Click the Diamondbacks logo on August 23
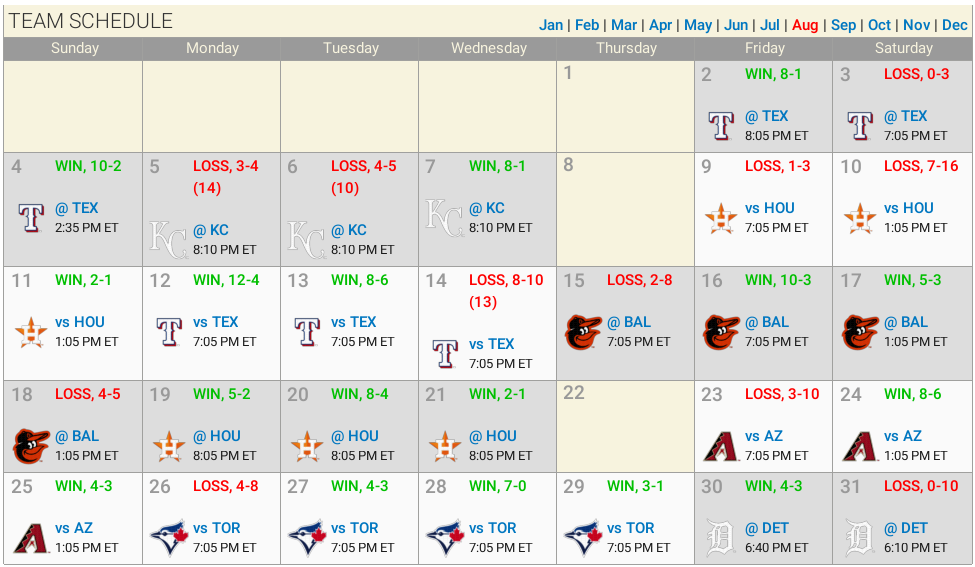Viewport: 975px width, 567px height. [x=721, y=445]
